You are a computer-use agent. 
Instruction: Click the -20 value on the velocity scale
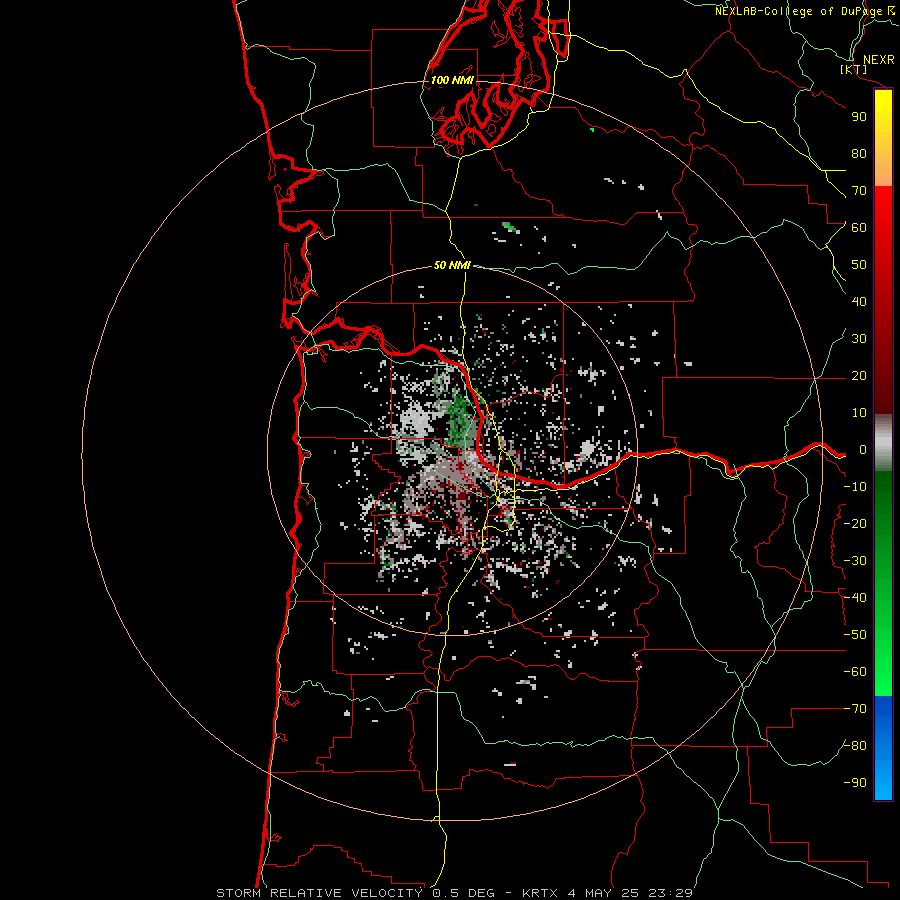coord(855,524)
